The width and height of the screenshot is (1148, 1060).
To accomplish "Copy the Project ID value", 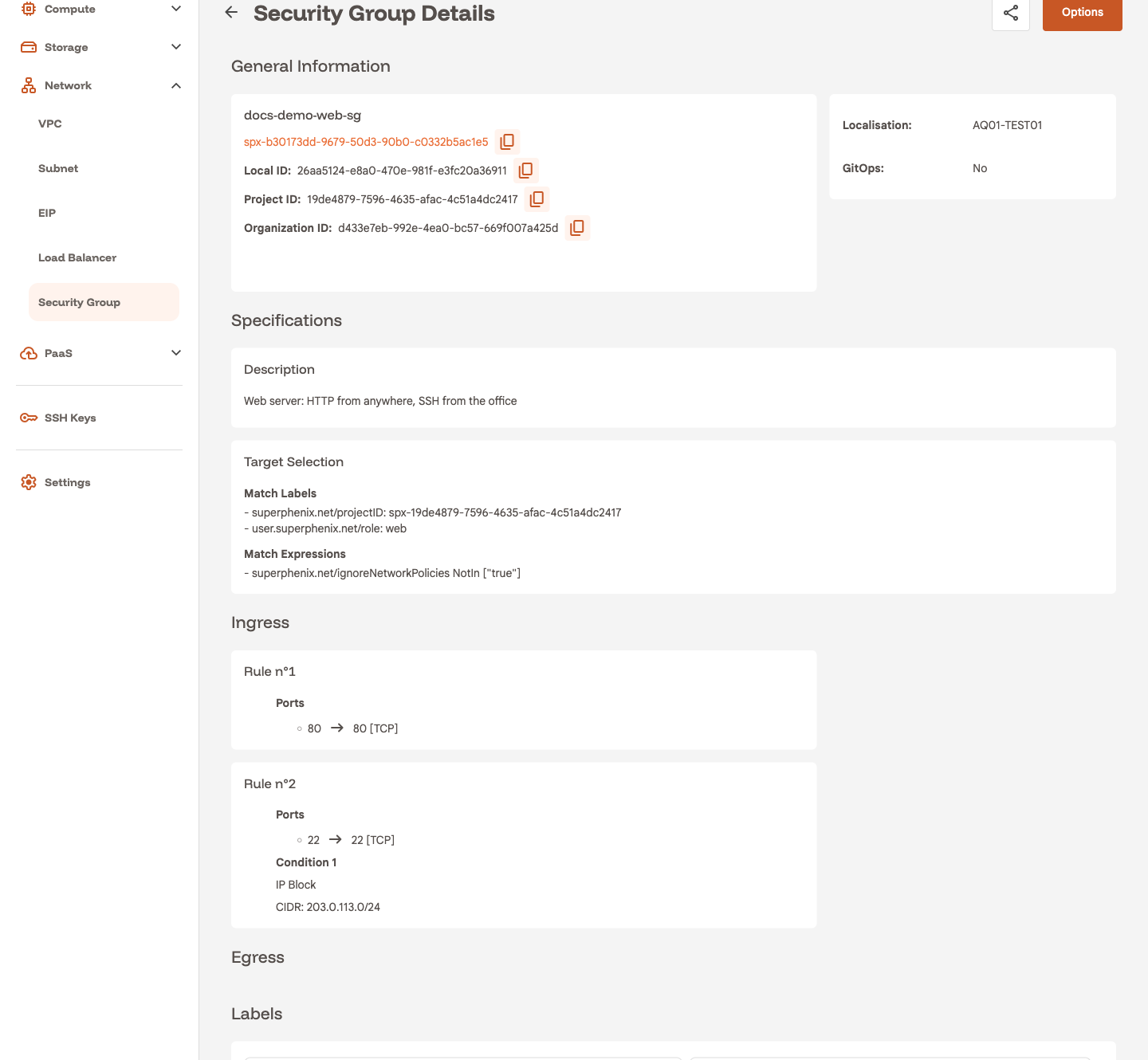I will click(537, 199).
